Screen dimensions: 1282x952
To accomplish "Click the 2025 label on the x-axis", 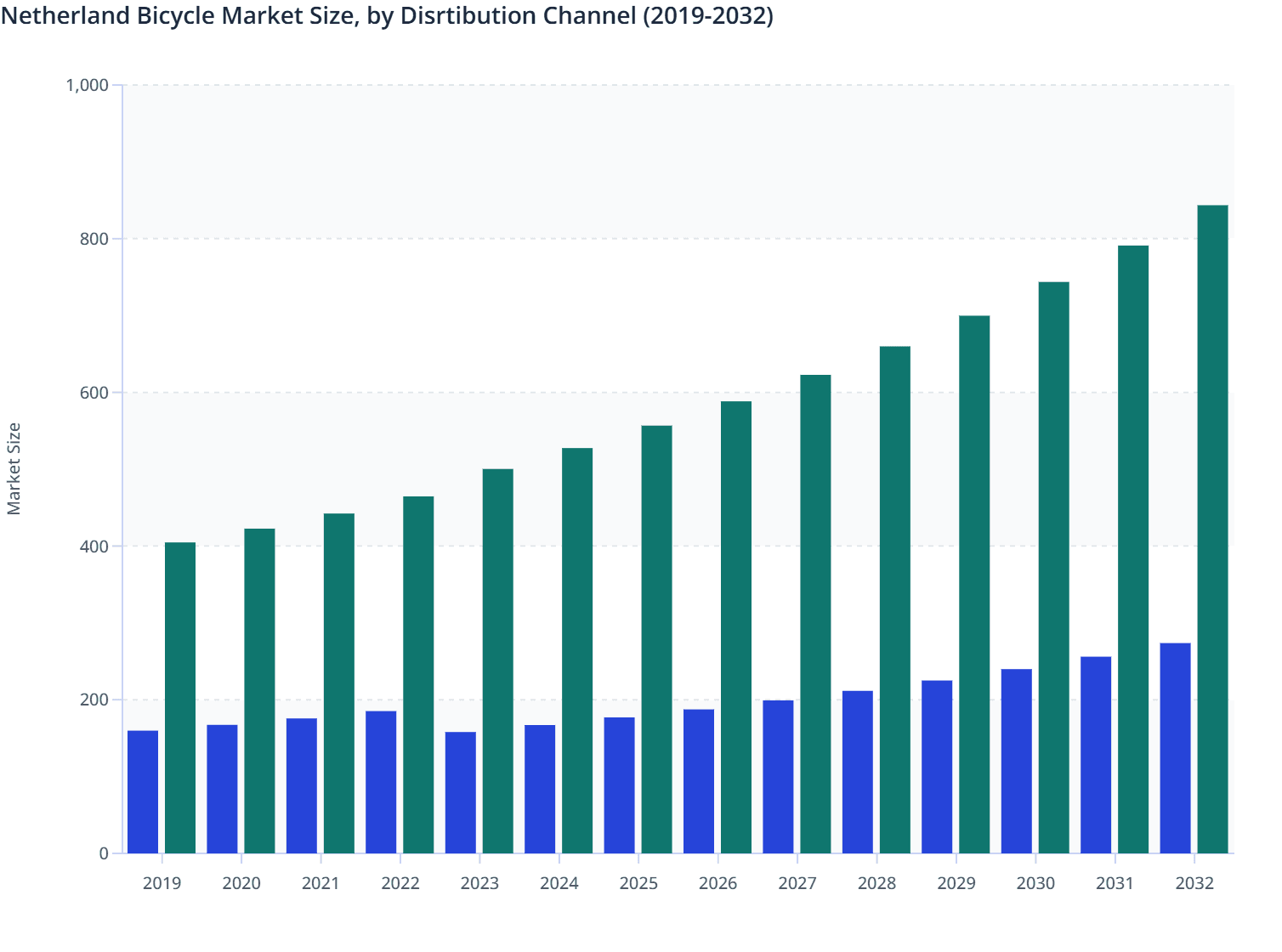I will 638,884.
